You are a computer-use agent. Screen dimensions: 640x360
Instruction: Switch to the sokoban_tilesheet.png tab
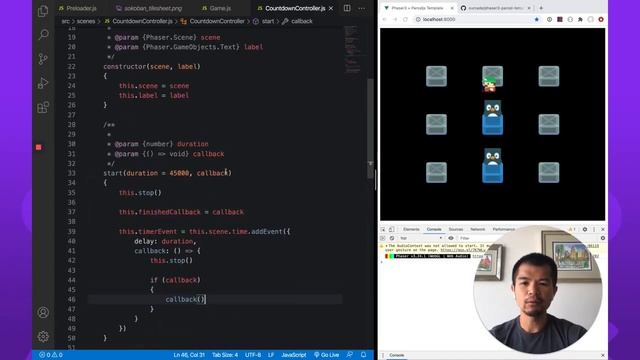[x=149, y=8]
